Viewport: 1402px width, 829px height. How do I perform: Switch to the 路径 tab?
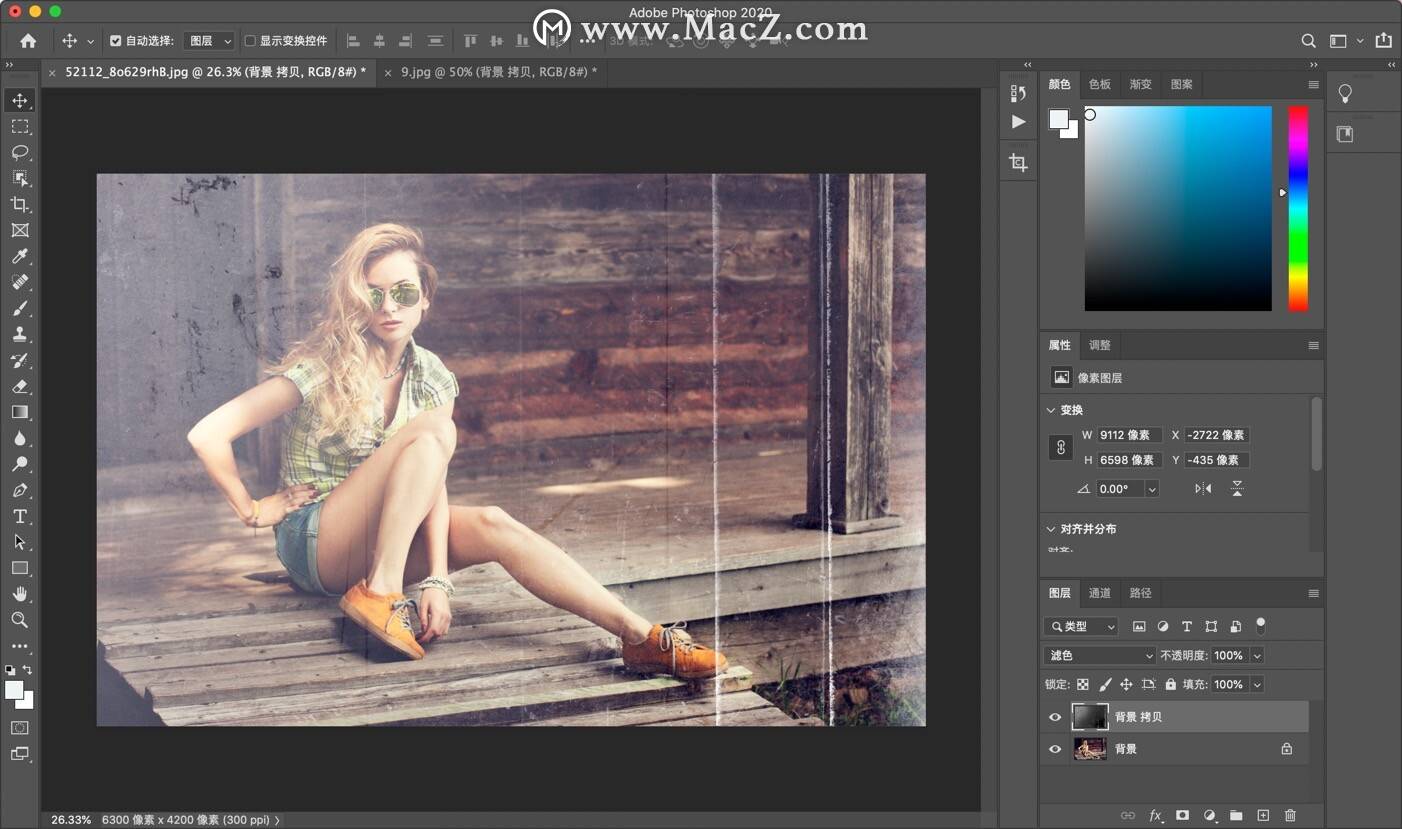(x=1141, y=593)
